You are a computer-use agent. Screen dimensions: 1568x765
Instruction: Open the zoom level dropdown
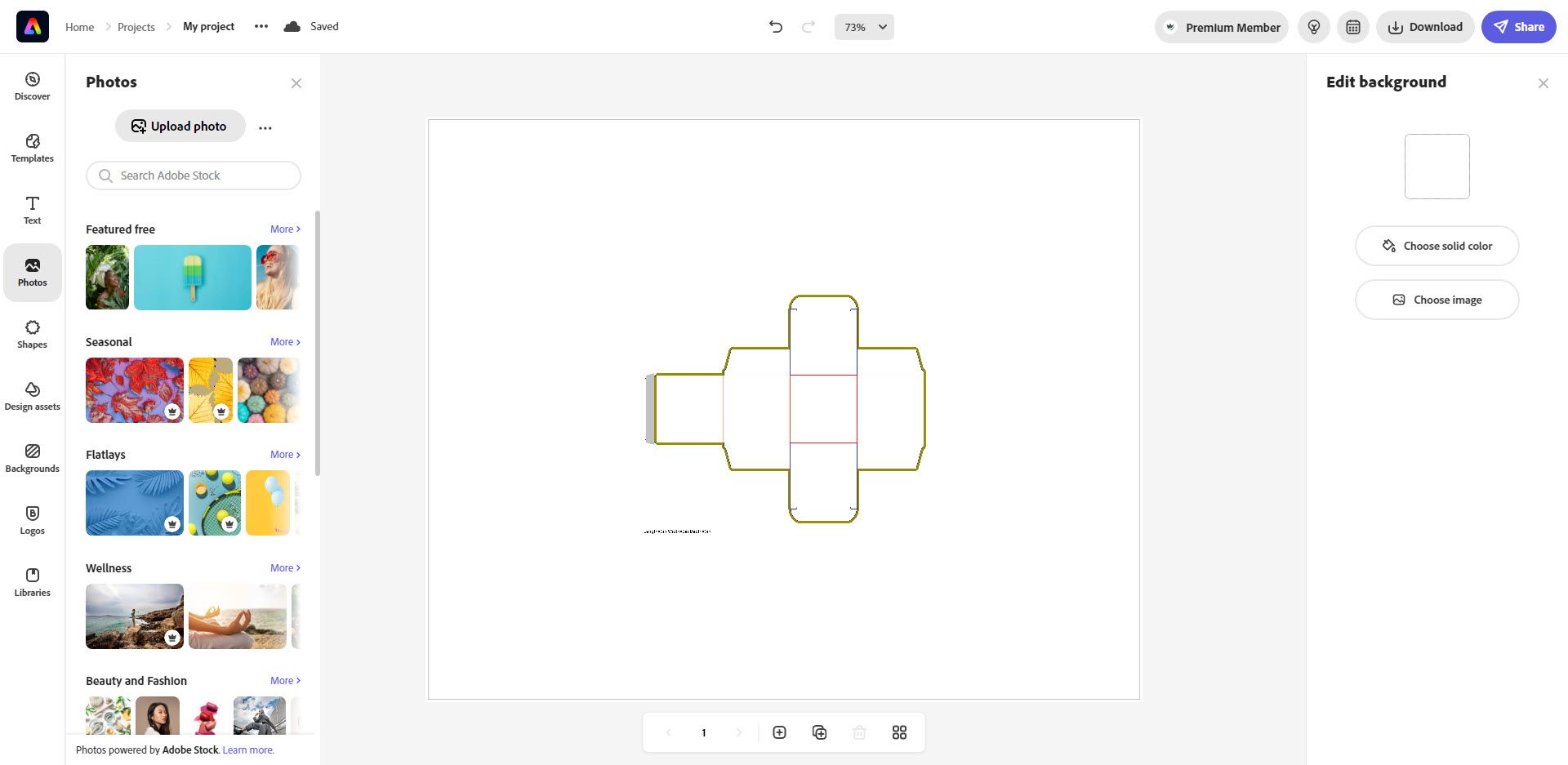(863, 26)
